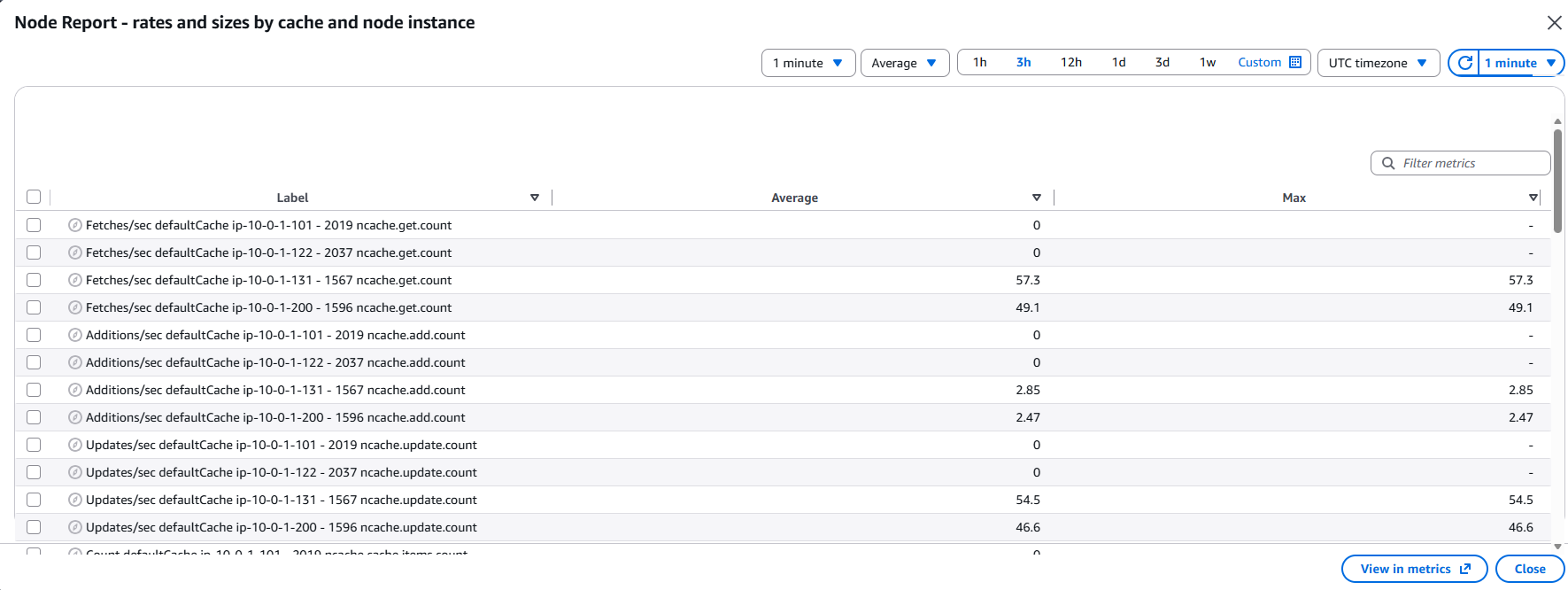Open the Average column sort arrow
Screen dimensions: 1568x590
pyautogui.click(x=1037, y=198)
